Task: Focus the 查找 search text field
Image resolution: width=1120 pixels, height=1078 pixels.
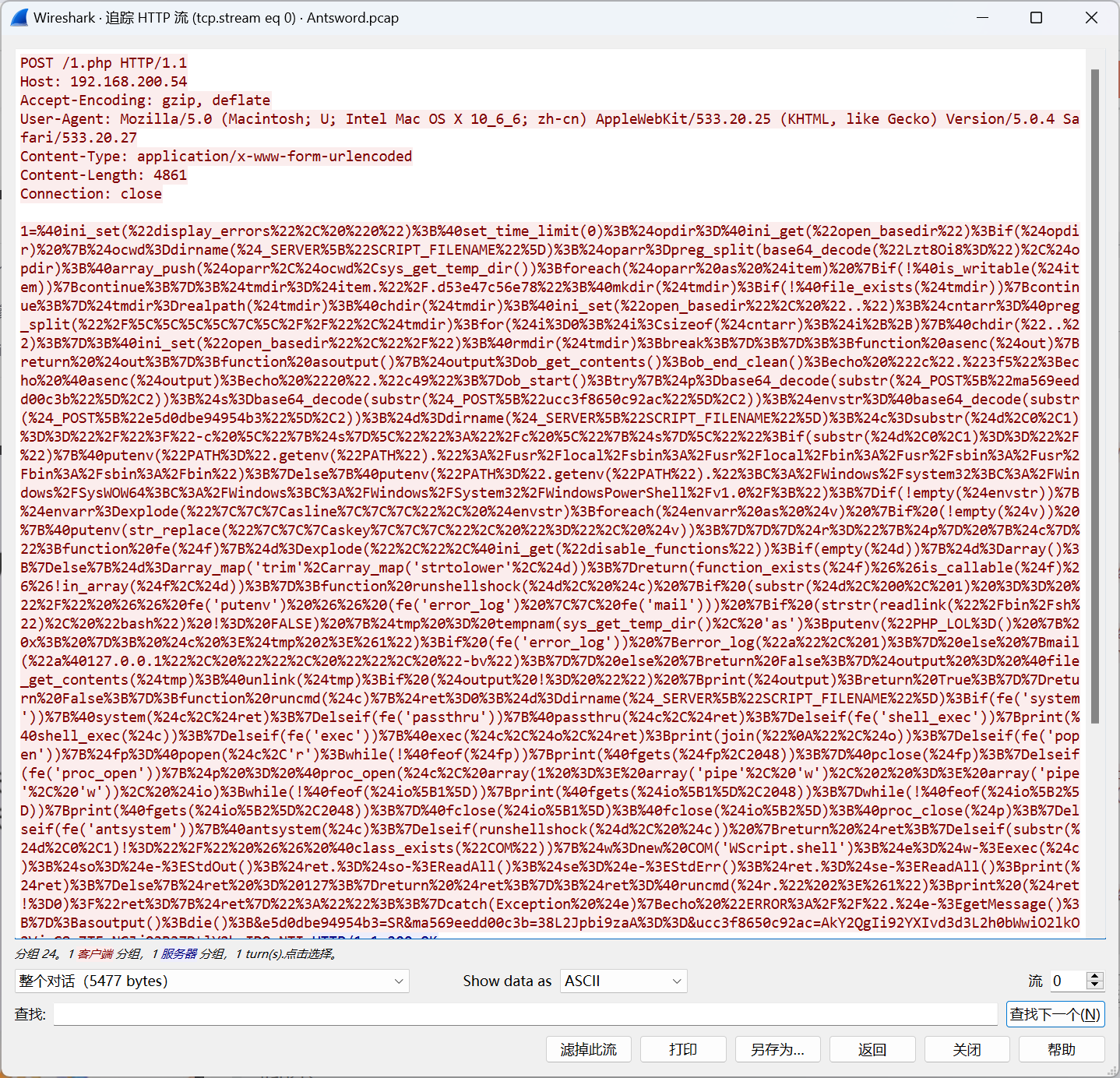Action: [526, 1014]
